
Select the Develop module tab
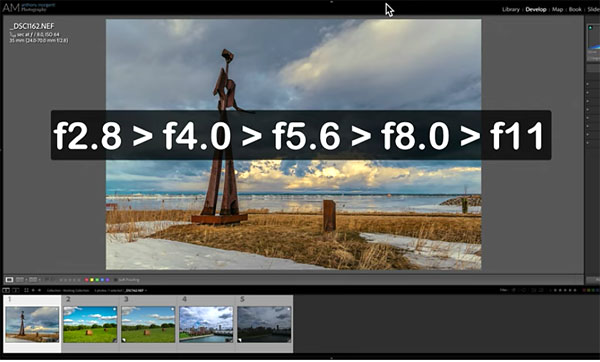pyautogui.click(x=536, y=9)
